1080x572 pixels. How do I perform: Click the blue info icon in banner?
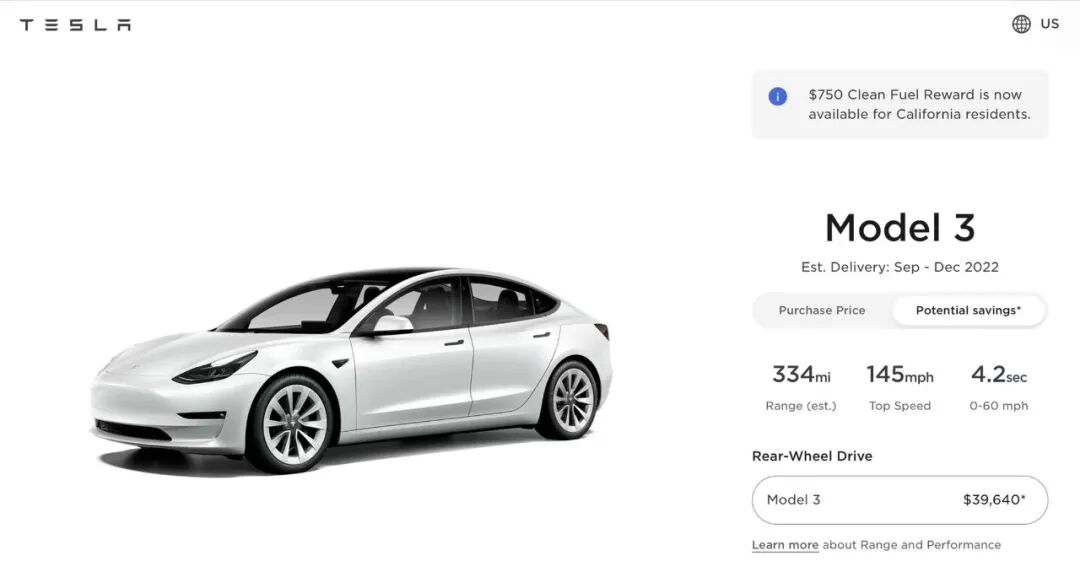tap(778, 96)
